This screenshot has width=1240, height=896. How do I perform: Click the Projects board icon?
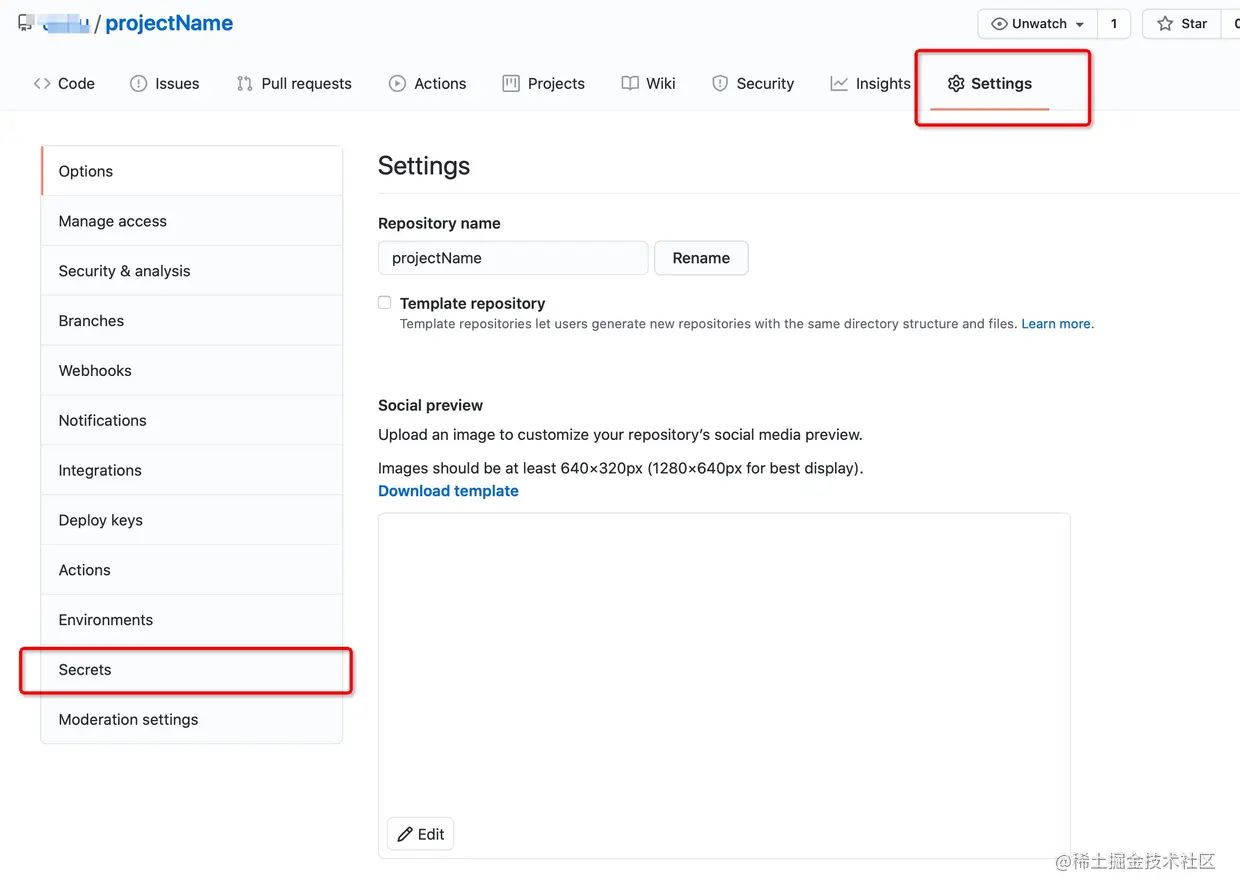click(511, 84)
